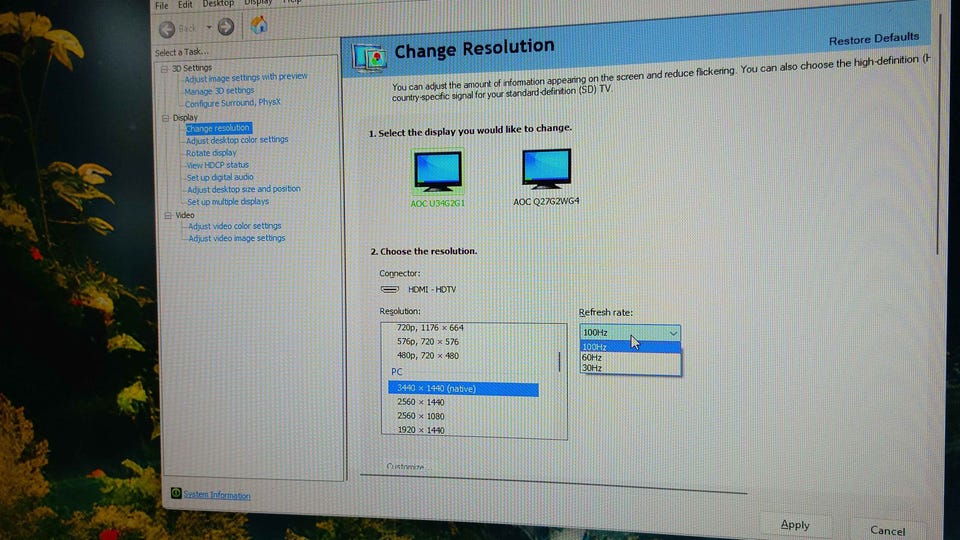This screenshot has width=960, height=540.
Task: Open System Information link
Action: pyautogui.click(x=217, y=495)
